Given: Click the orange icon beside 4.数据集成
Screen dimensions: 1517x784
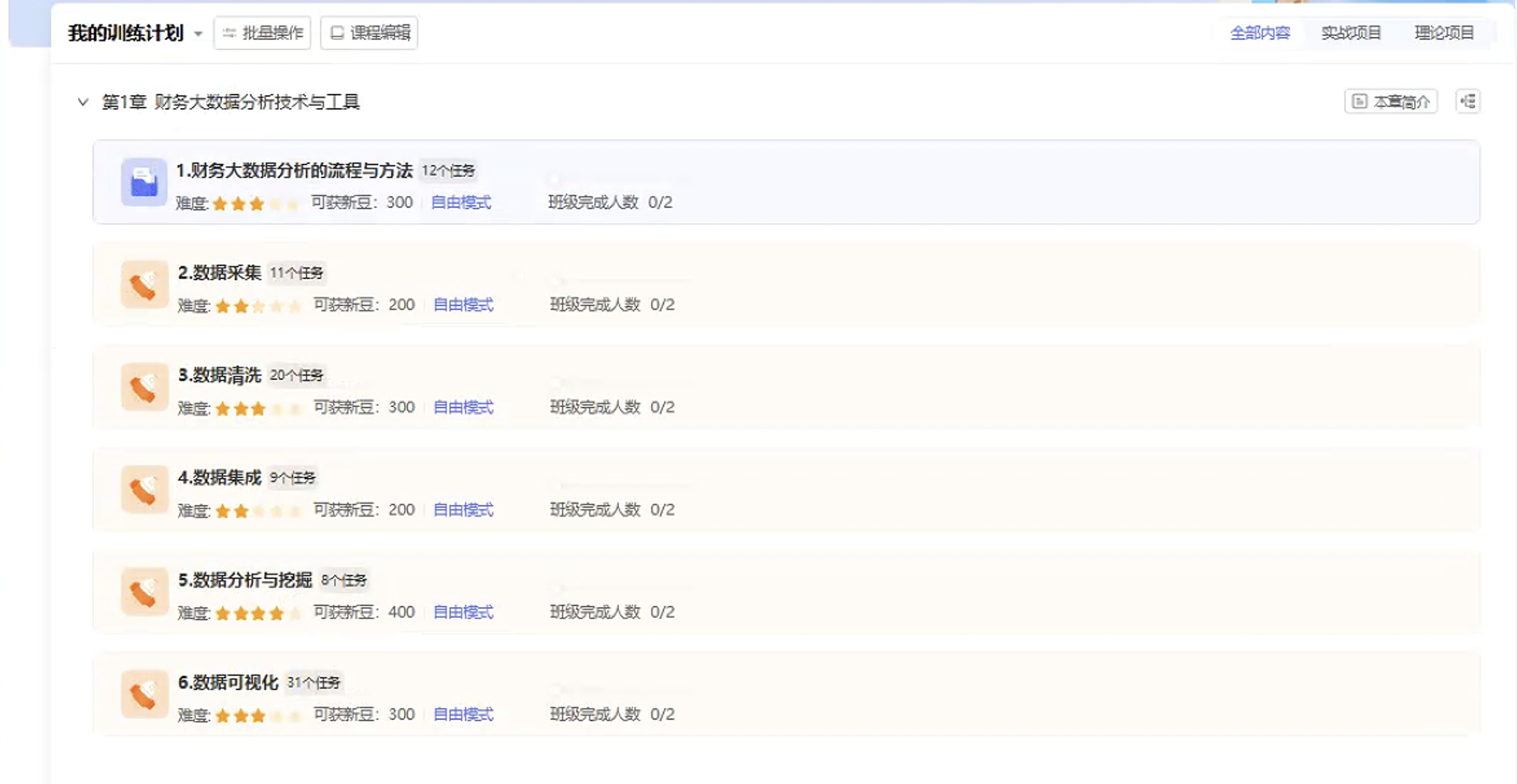Looking at the screenshot, I should point(144,490).
